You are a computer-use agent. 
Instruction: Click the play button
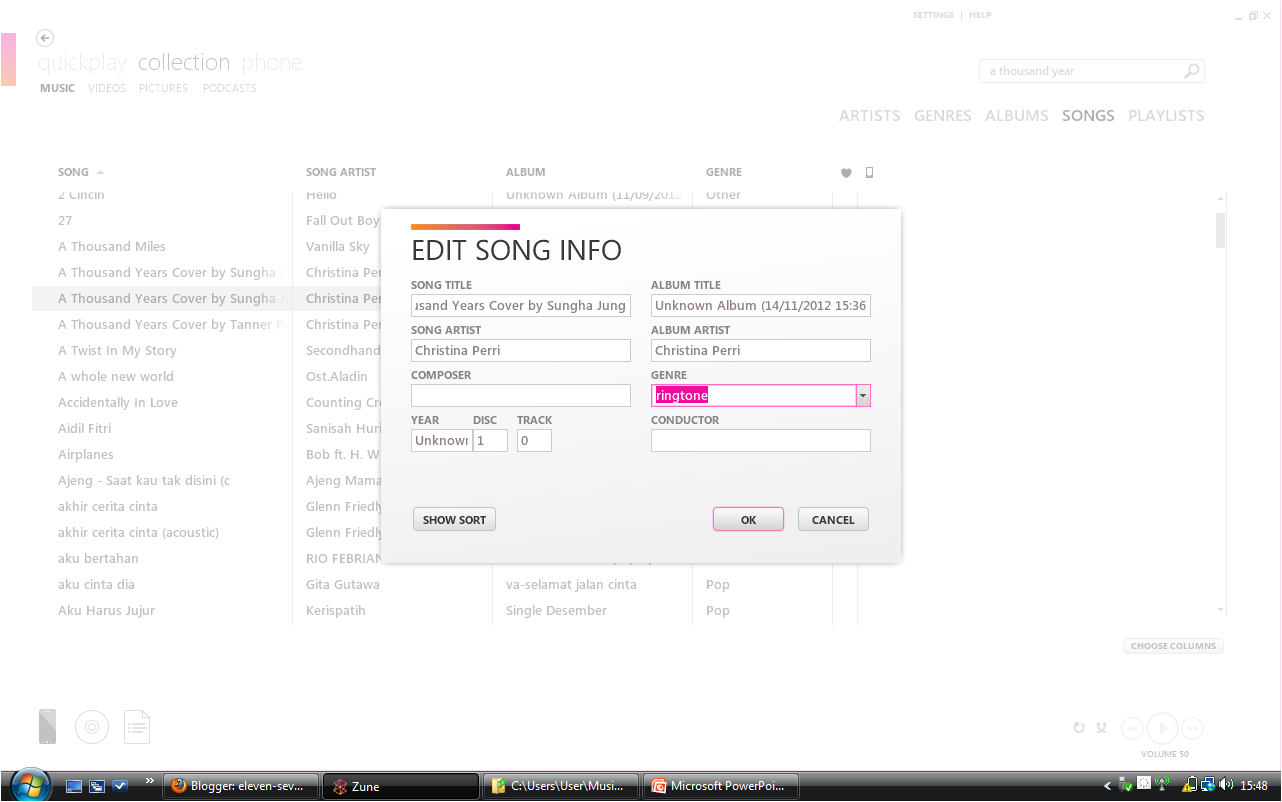point(1162,728)
